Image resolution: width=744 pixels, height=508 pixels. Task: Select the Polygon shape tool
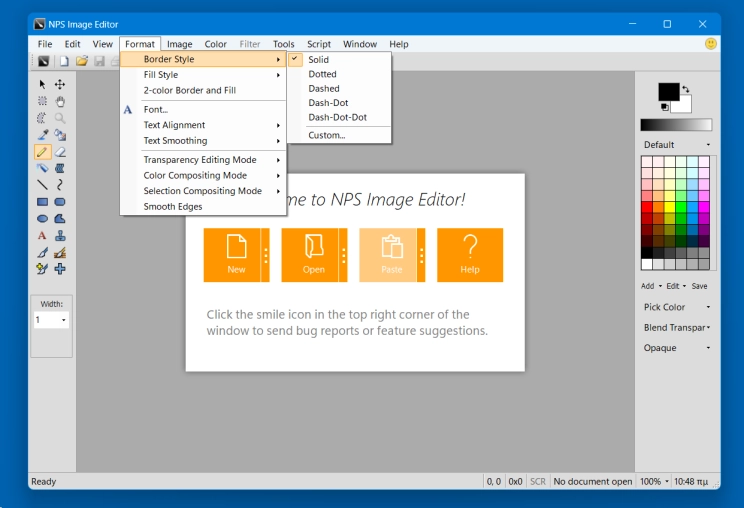(x=60, y=219)
